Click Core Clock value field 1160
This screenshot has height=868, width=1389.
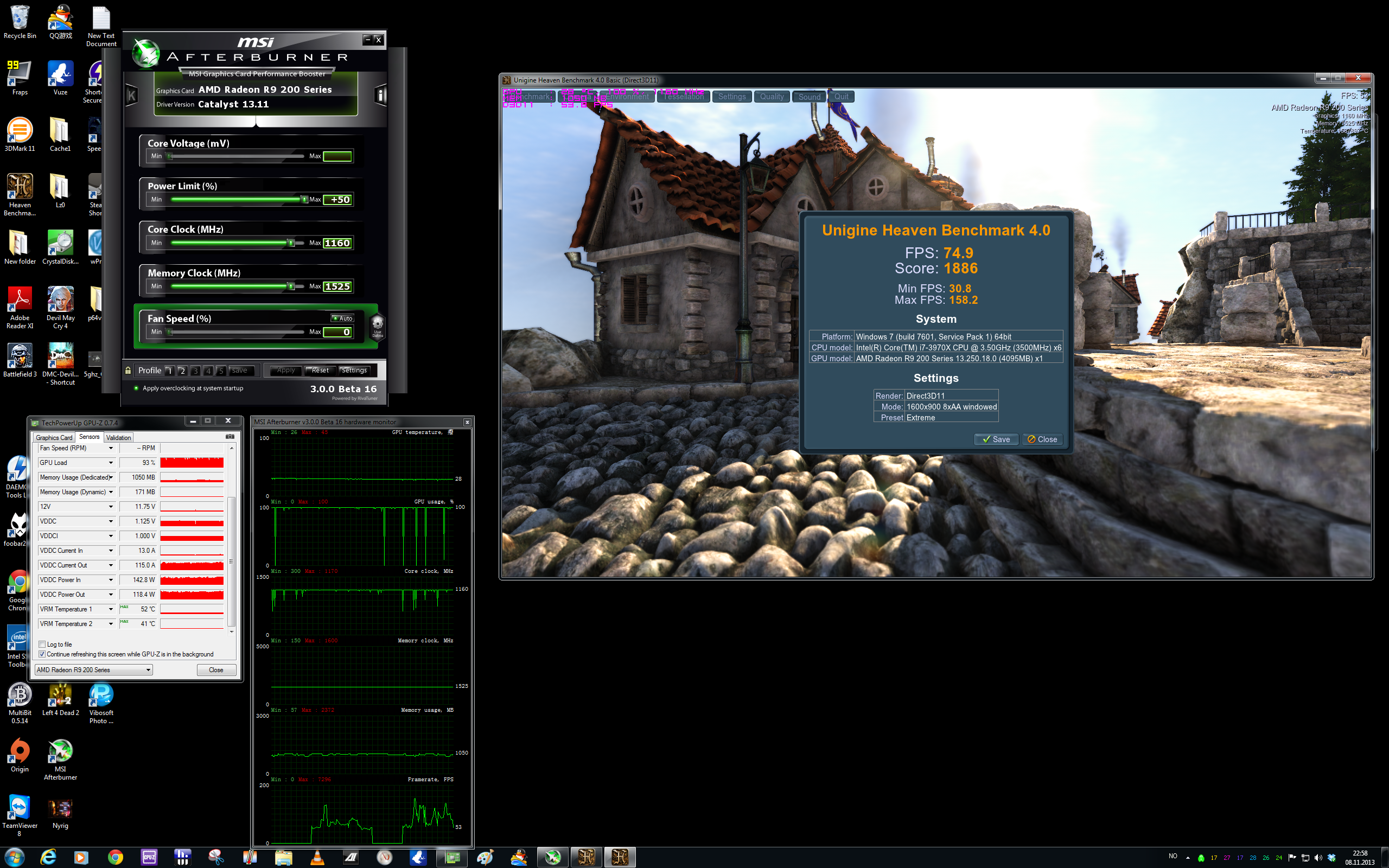(x=337, y=243)
